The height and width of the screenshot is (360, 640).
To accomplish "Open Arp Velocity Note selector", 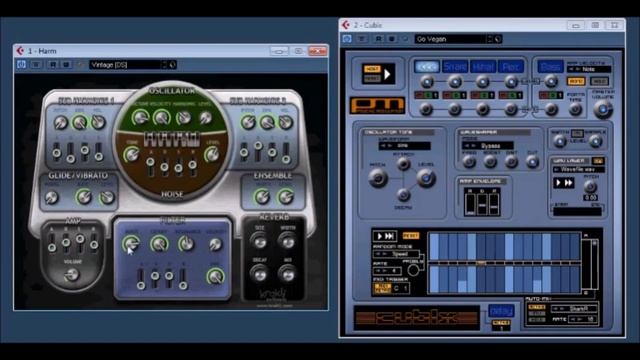I will tap(589, 69).
